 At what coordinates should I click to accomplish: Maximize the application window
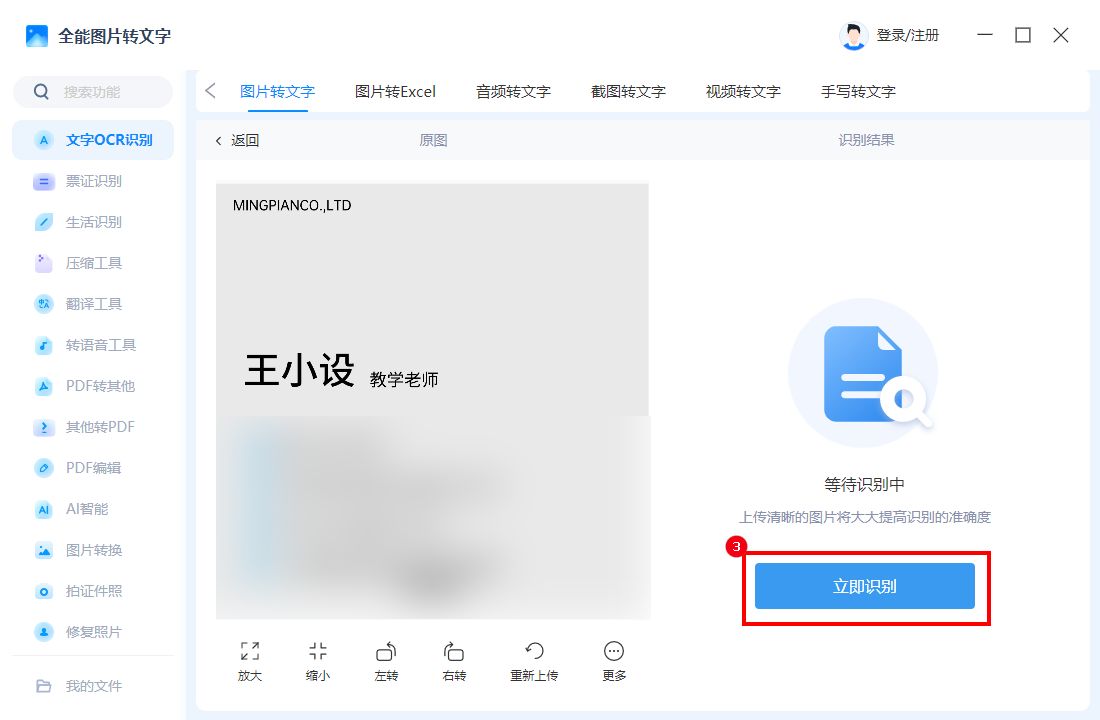click(x=1023, y=35)
